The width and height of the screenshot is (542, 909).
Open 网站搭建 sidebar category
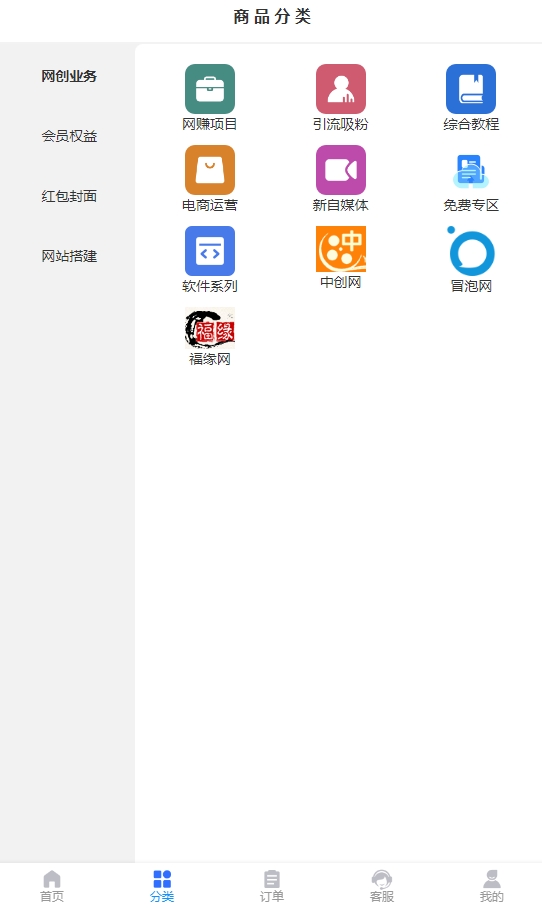[68, 256]
